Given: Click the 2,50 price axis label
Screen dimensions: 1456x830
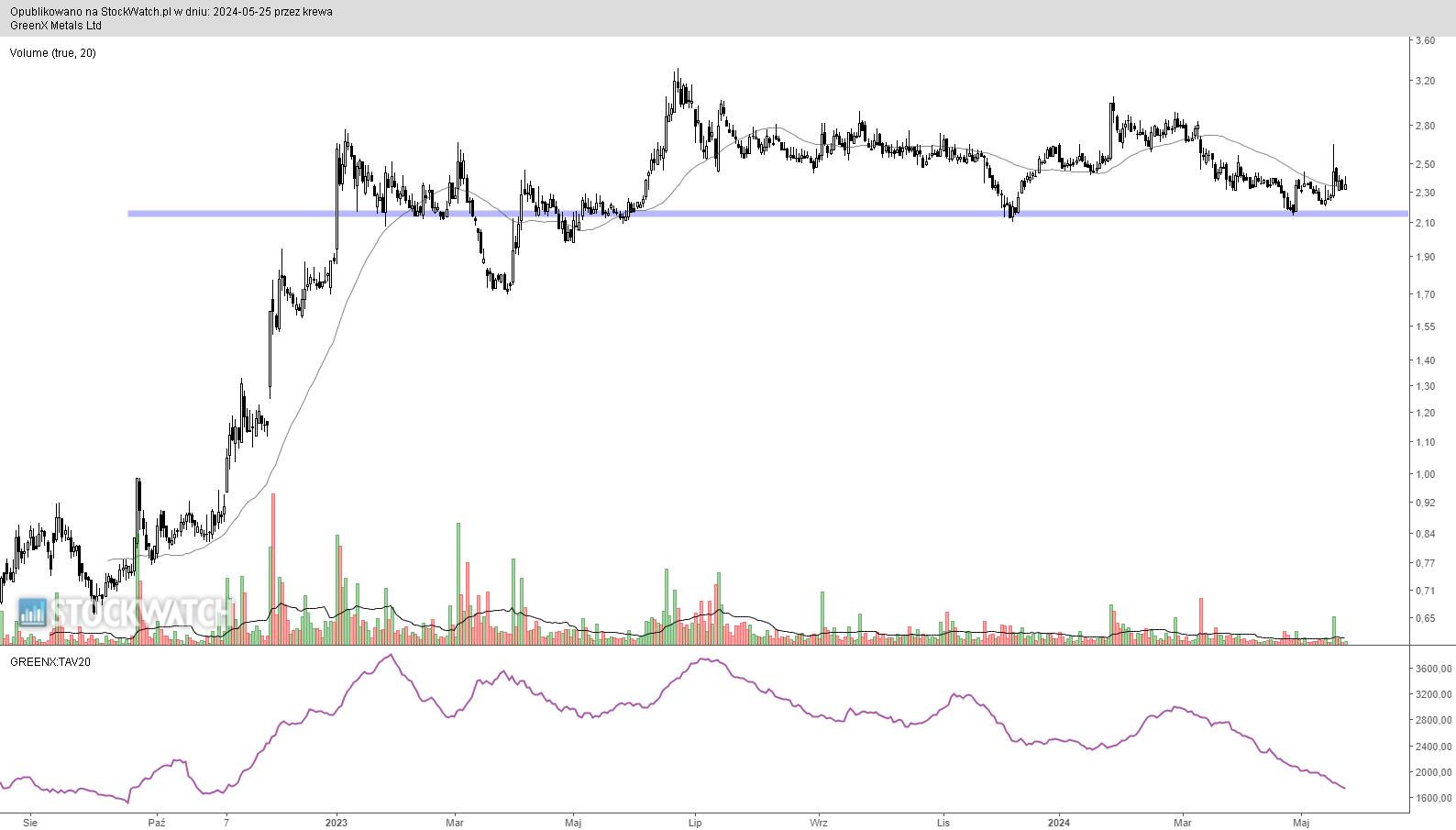Looking at the screenshot, I should 1425,164.
